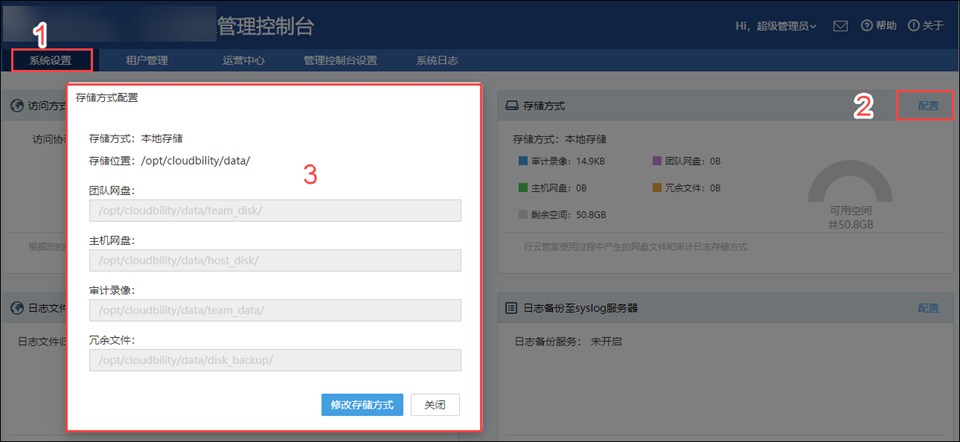
Task: Click the purple 团队网盘 legend swatch
Action: pos(657,161)
